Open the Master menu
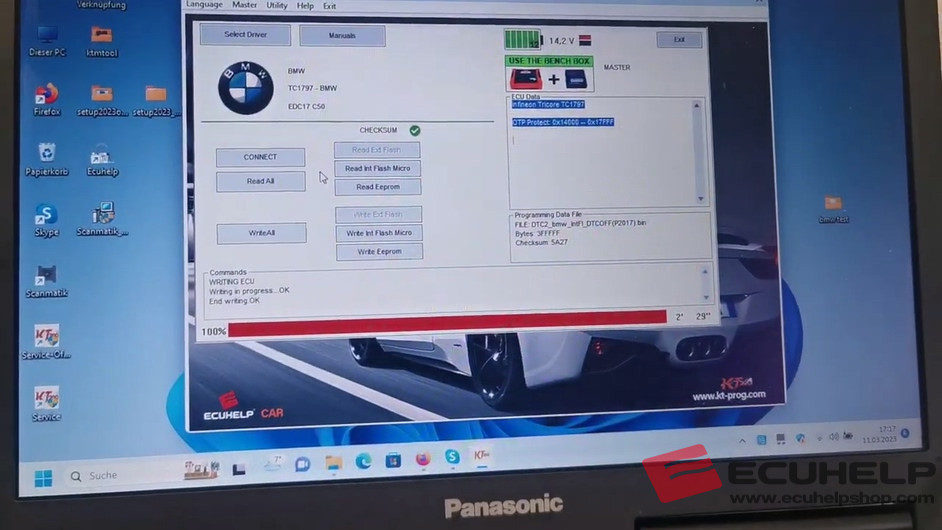942x530 pixels. (x=245, y=5)
